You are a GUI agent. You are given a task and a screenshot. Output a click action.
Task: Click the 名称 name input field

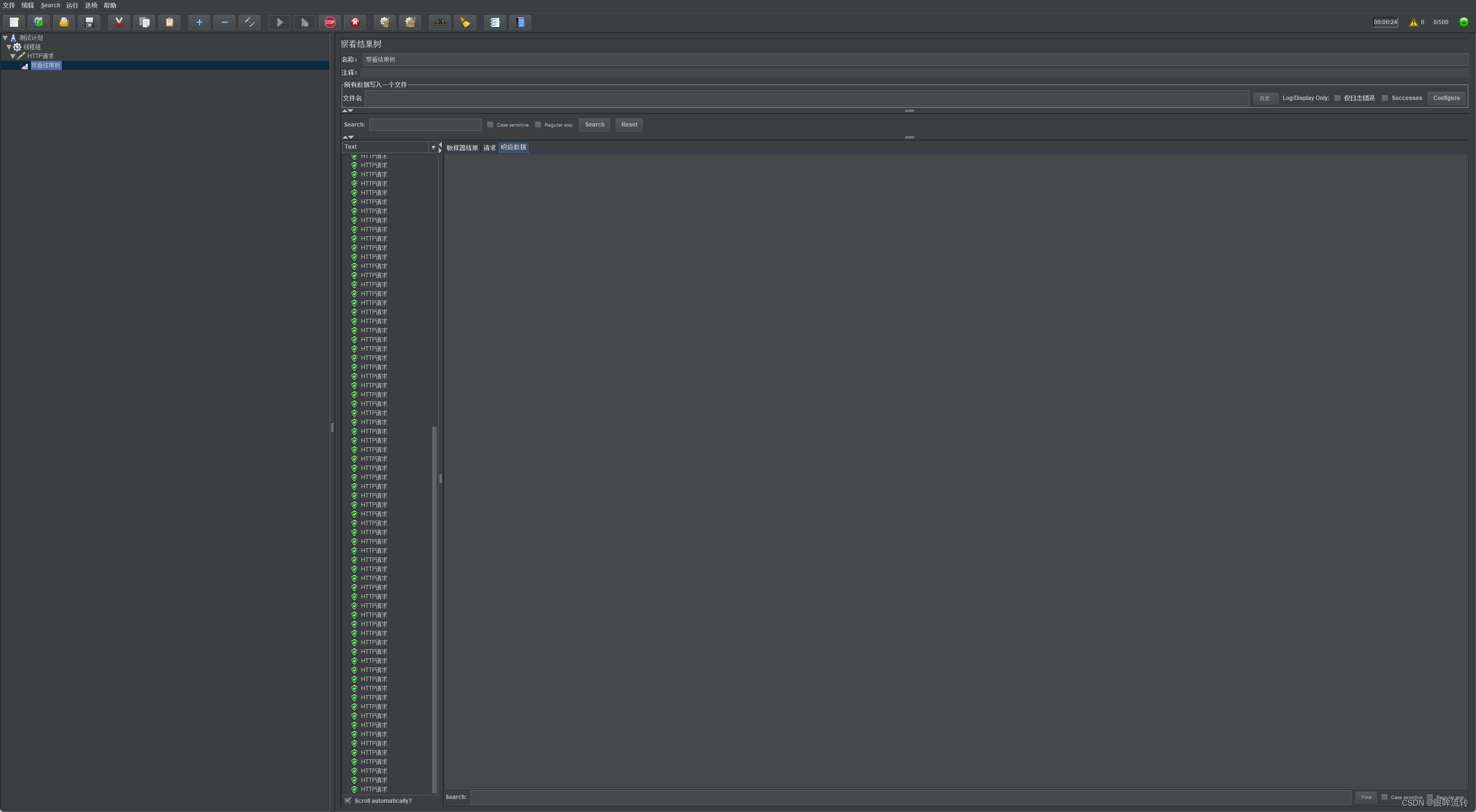pos(916,59)
